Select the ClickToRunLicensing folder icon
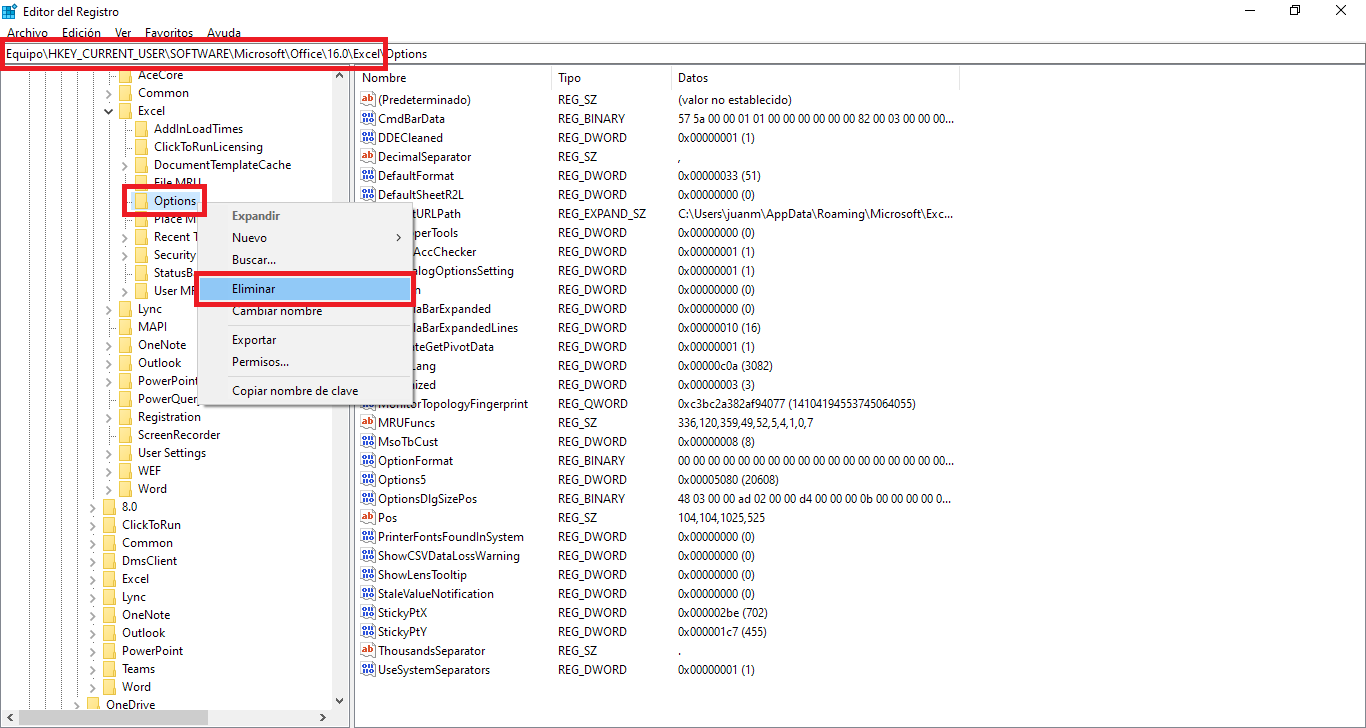The image size is (1366, 728). tap(141, 147)
